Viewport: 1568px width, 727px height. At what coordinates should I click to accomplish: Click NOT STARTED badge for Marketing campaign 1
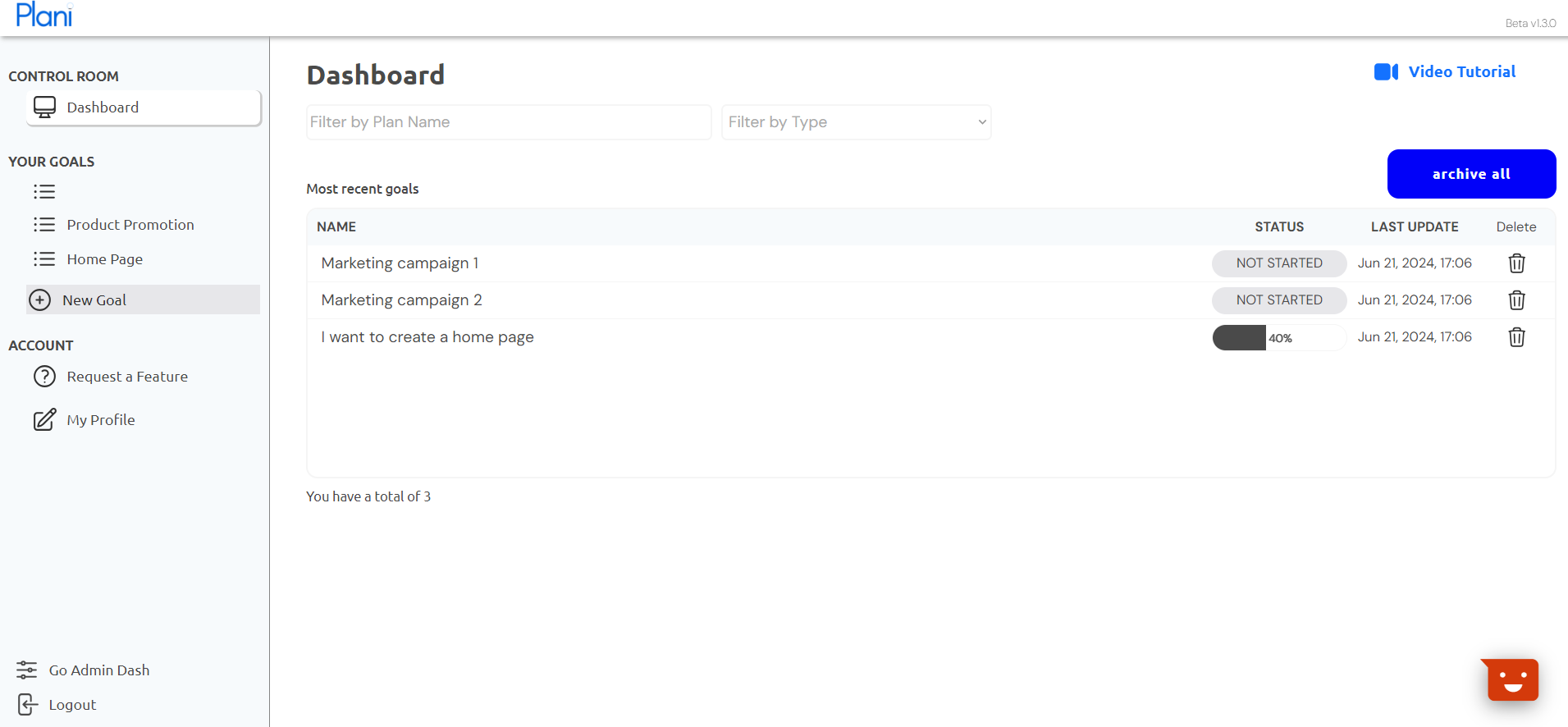1279,263
